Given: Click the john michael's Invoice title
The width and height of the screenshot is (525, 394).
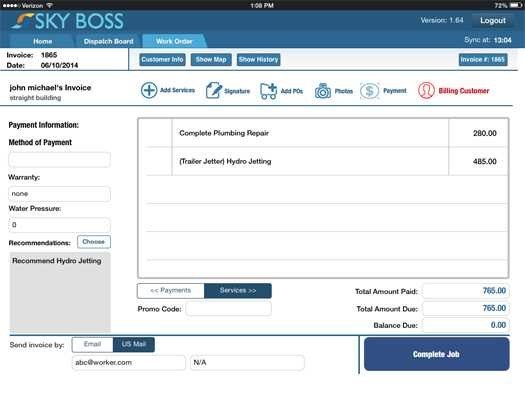Looking at the screenshot, I should (x=50, y=88).
